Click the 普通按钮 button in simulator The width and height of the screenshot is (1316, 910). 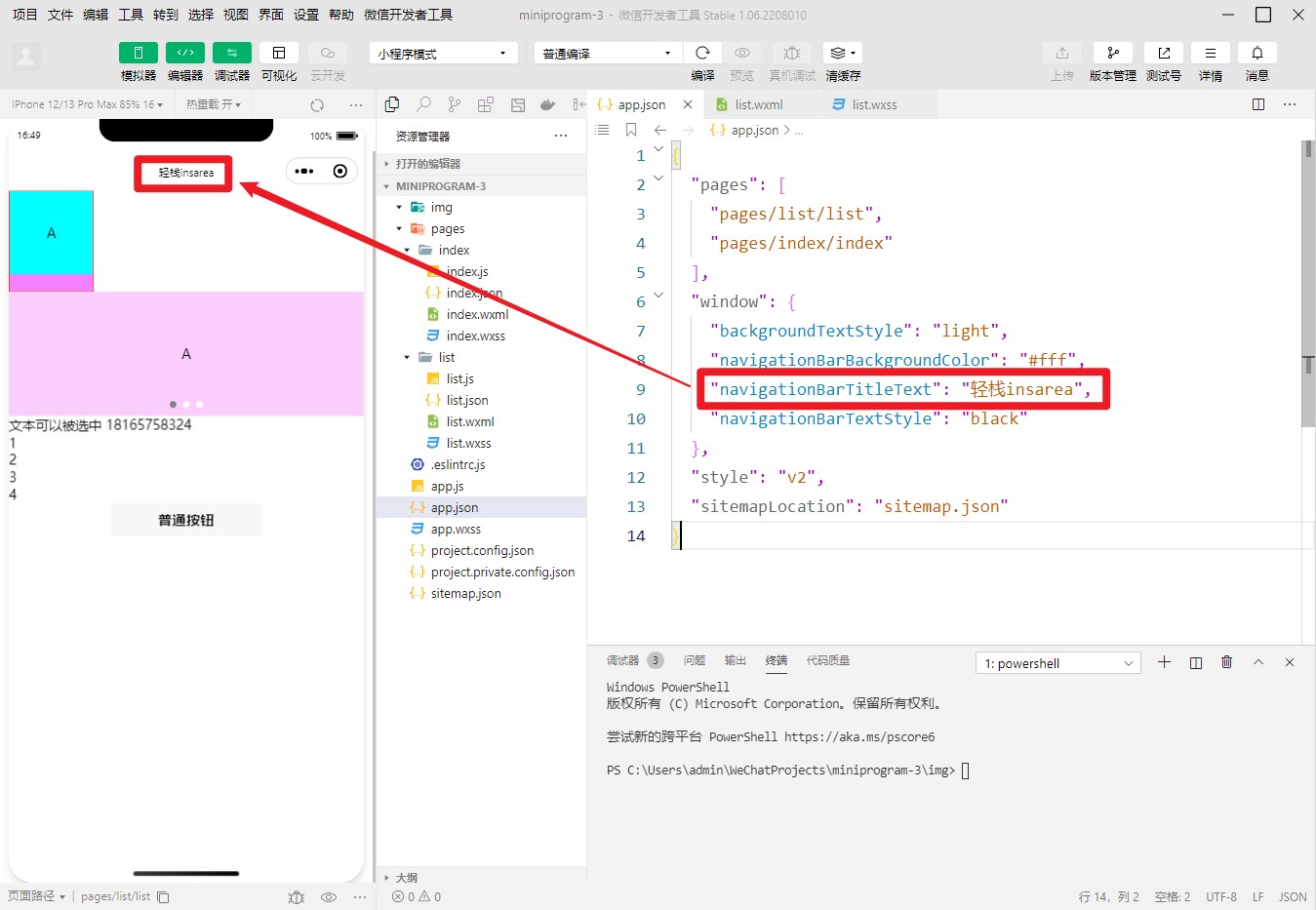[x=186, y=520]
